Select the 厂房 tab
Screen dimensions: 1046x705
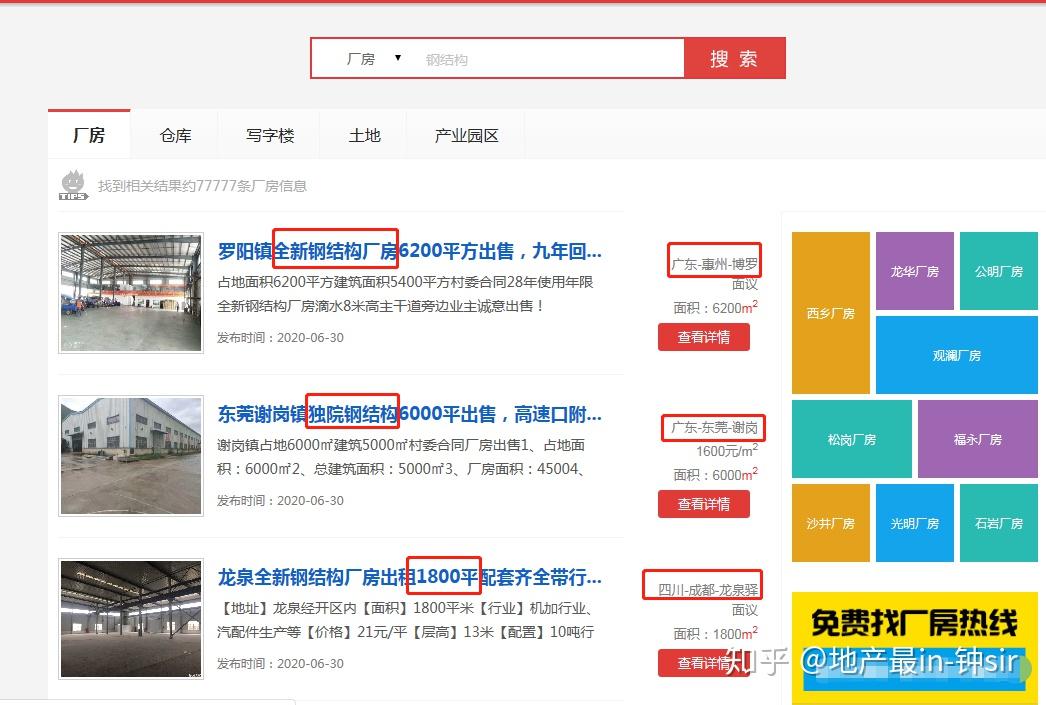[x=89, y=135]
